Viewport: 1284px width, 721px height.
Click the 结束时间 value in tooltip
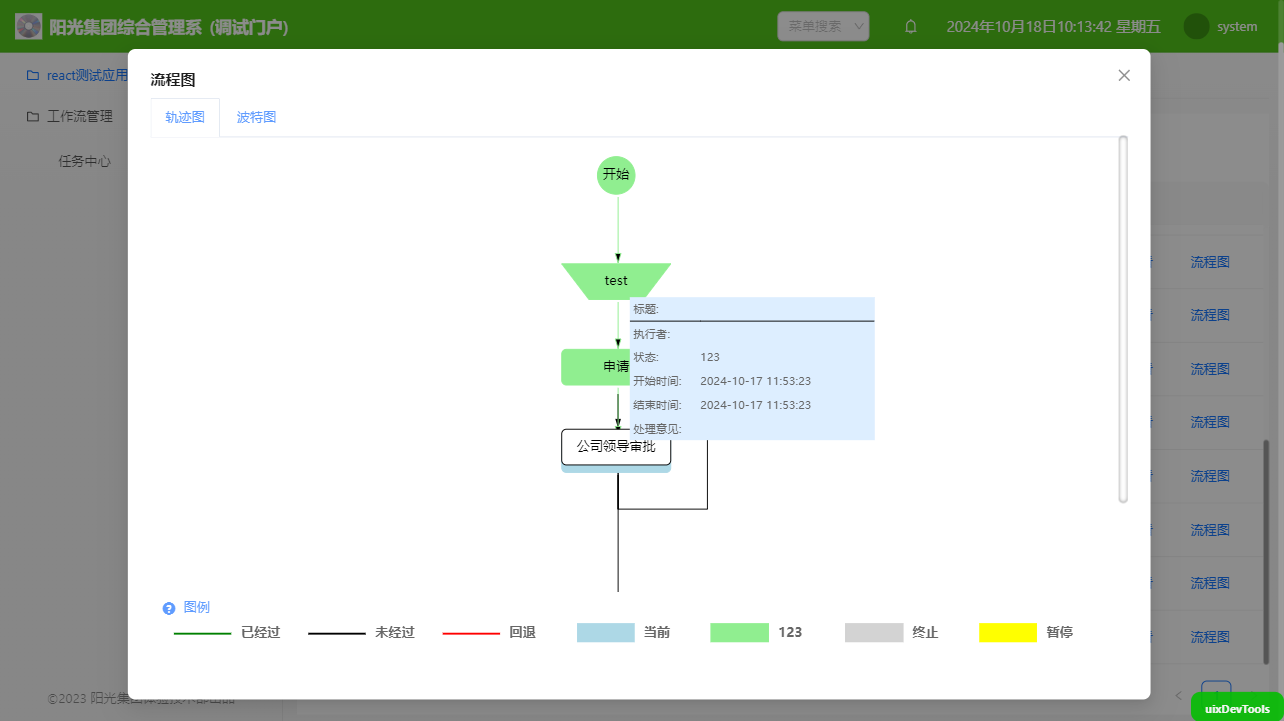click(755, 405)
